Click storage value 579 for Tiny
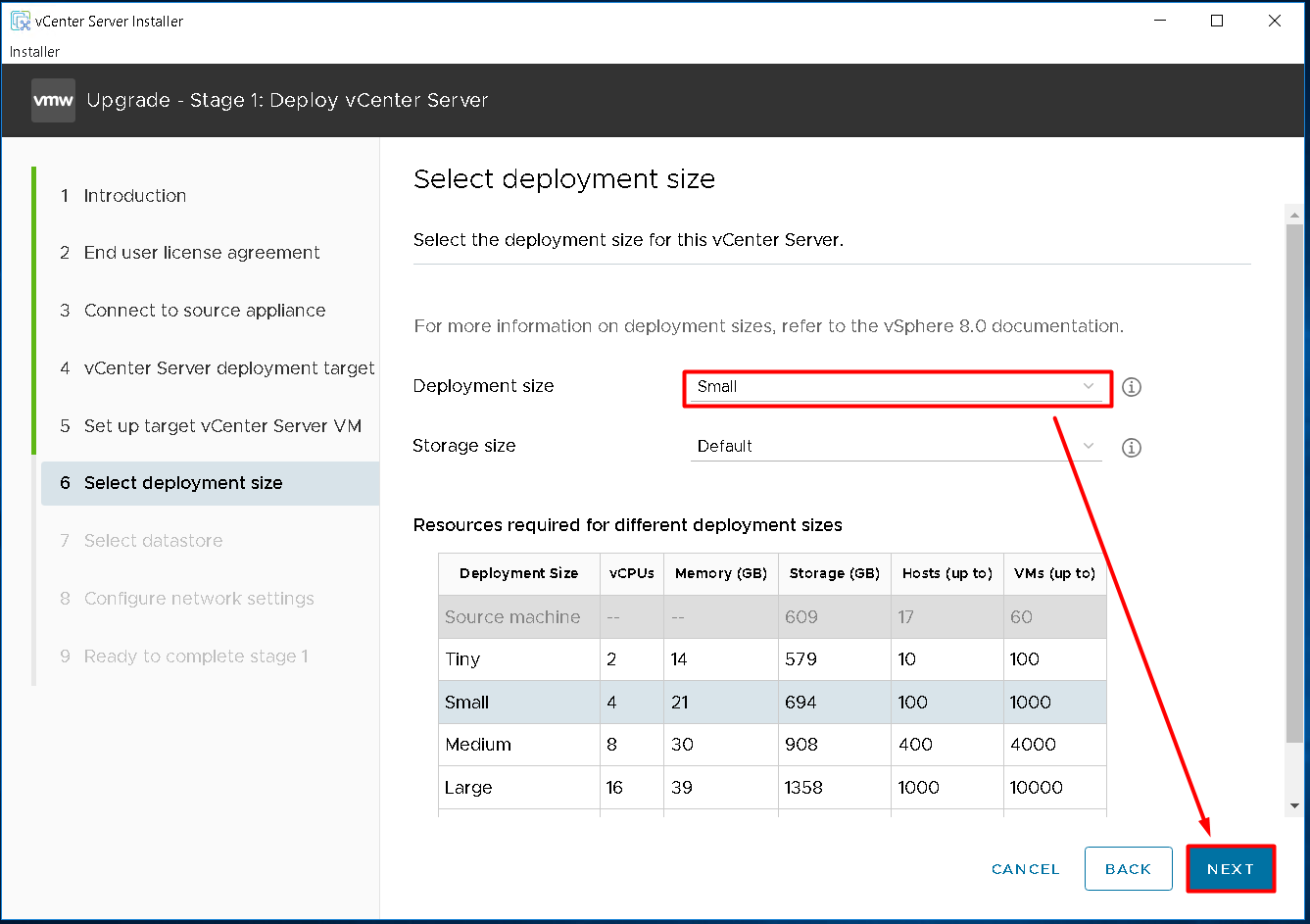Image resolution: width=1310 pixels, height=924 pixels. [801, 659]
